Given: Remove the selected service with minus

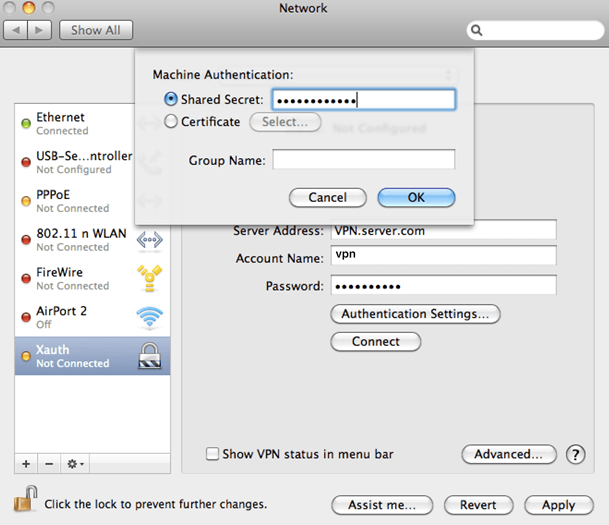Looking at the screenshot, I should click(49, 464).
